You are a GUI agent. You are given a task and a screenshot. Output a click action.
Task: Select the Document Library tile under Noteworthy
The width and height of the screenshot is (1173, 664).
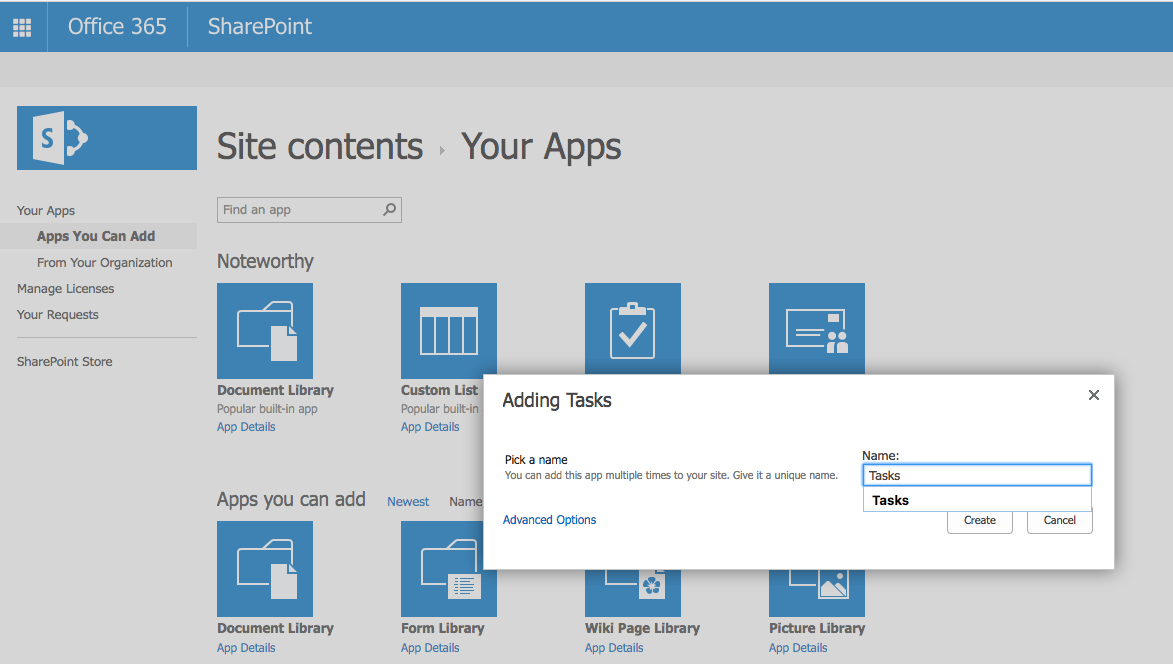coord(264,330)
